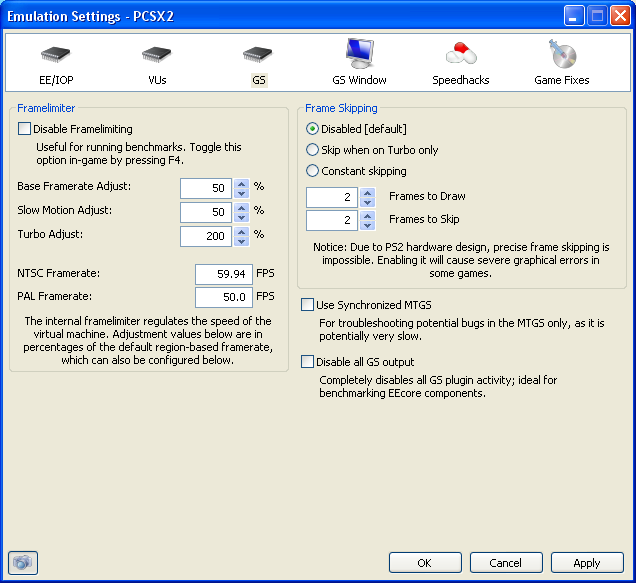
Task: Open the Speedhacks pills icon
Action: click(x=461, y=54)
